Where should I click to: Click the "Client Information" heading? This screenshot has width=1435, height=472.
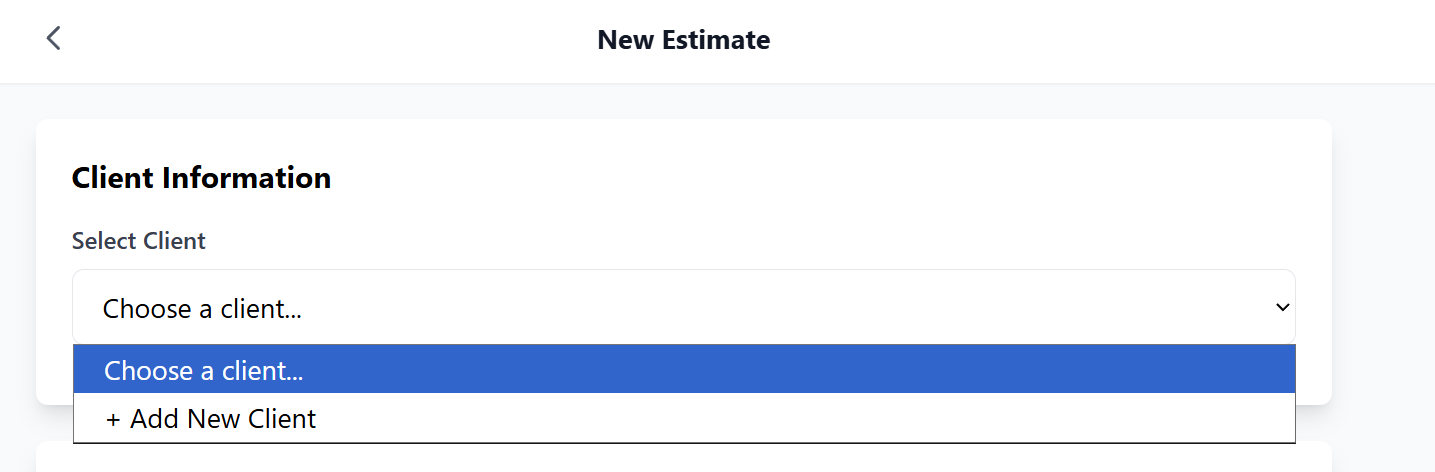201,178
